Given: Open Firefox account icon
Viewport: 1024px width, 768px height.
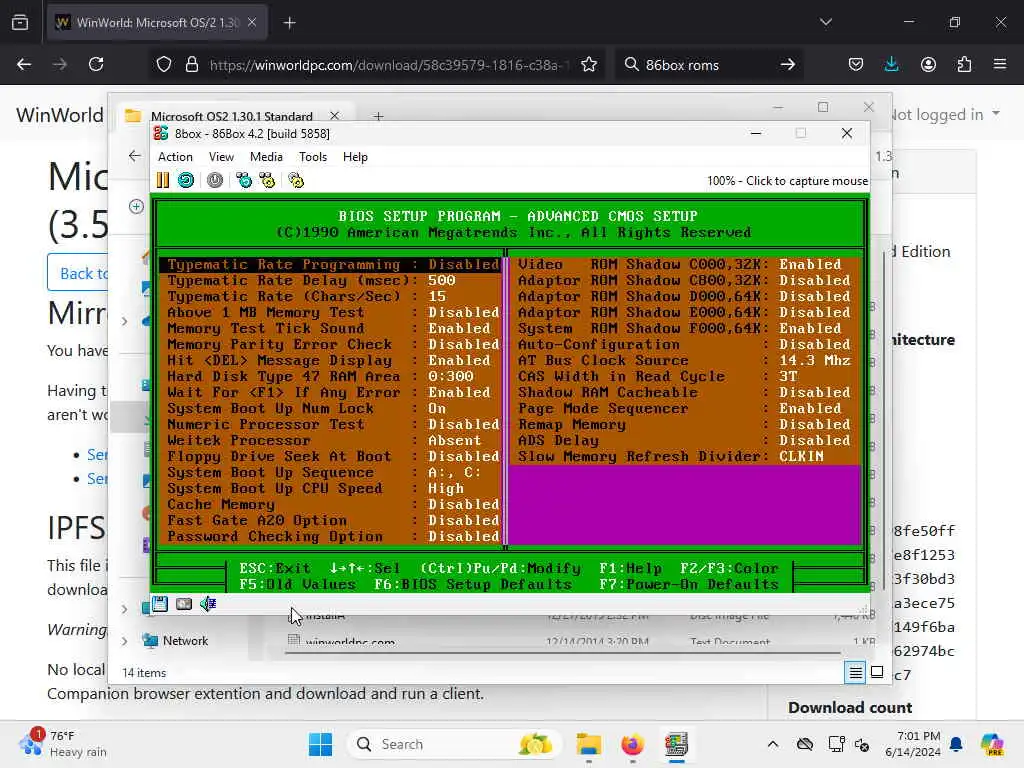Looking at the screenshot, I should [928, 64].
